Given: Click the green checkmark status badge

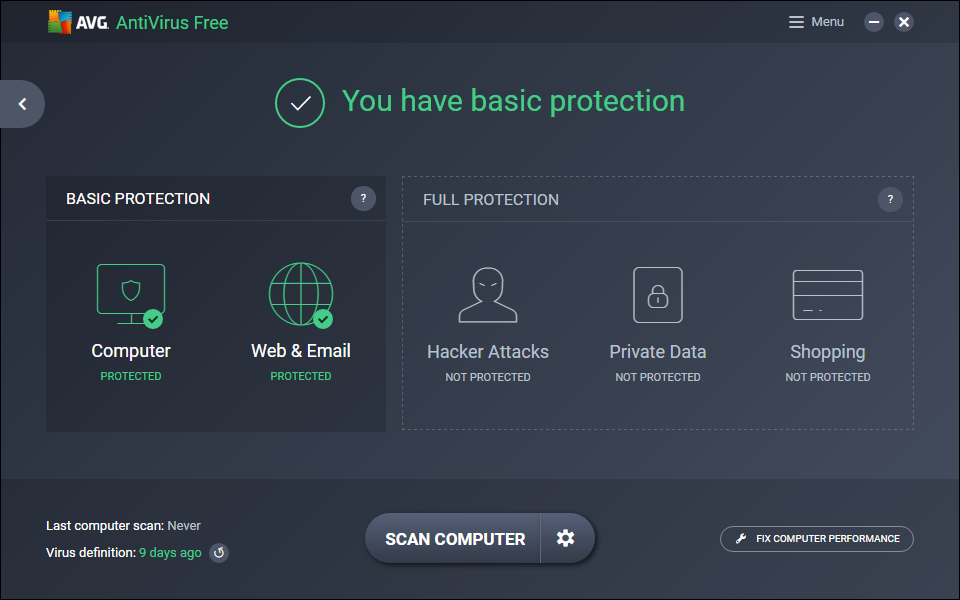Looking at the screenshot, I should click(299, 103).
